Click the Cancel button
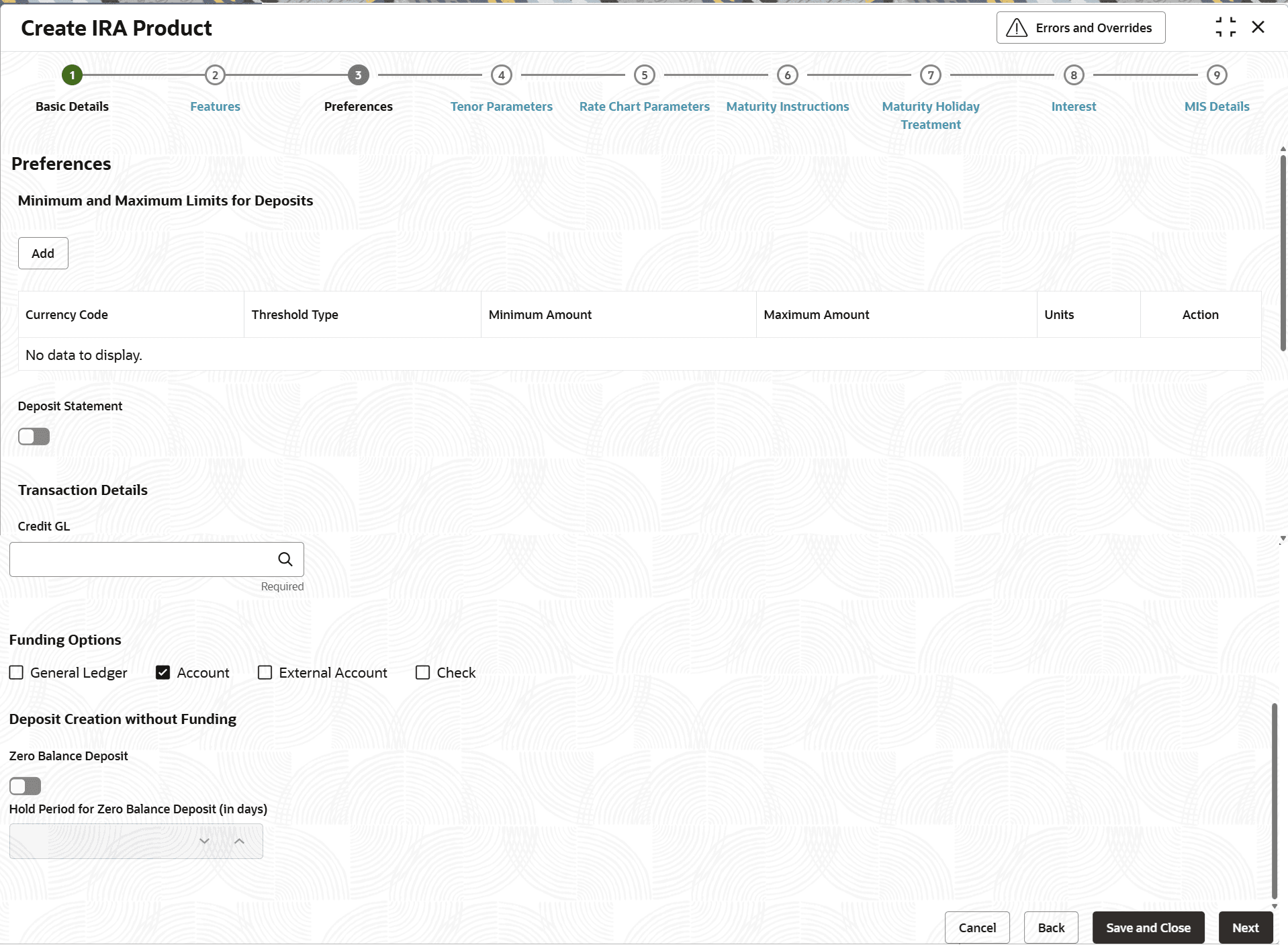Viewport: 1288px width, 949px height. [x=977, y=928]
